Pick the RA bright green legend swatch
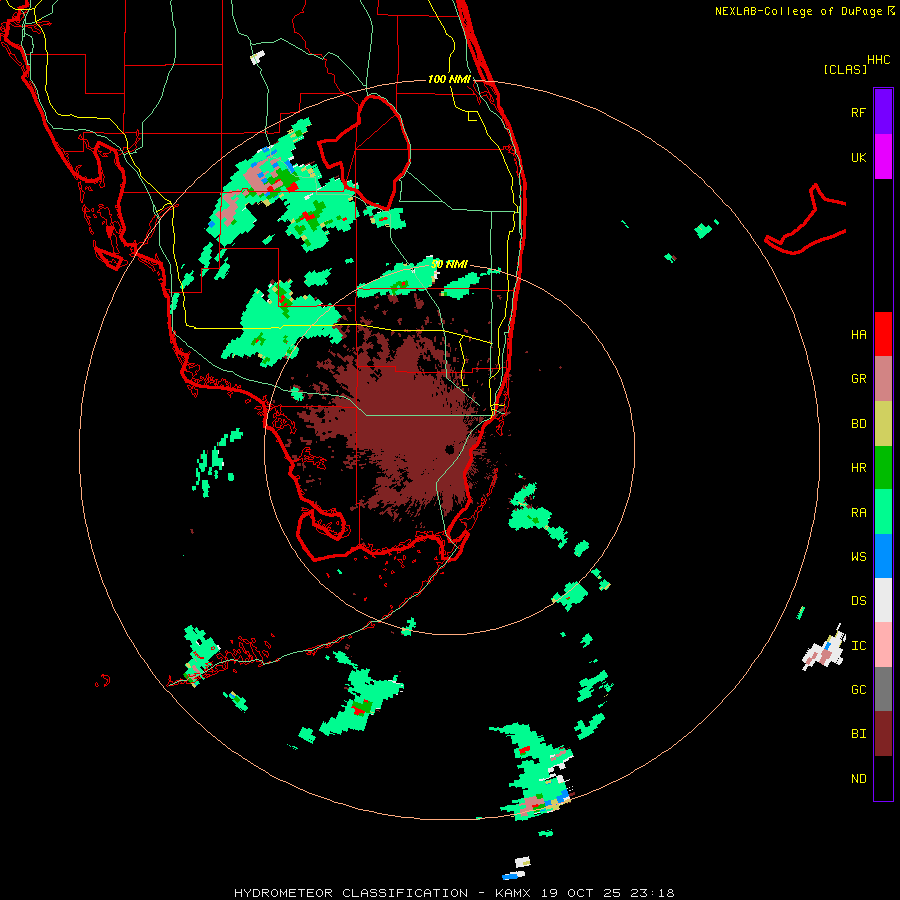 tap(883, 512)
